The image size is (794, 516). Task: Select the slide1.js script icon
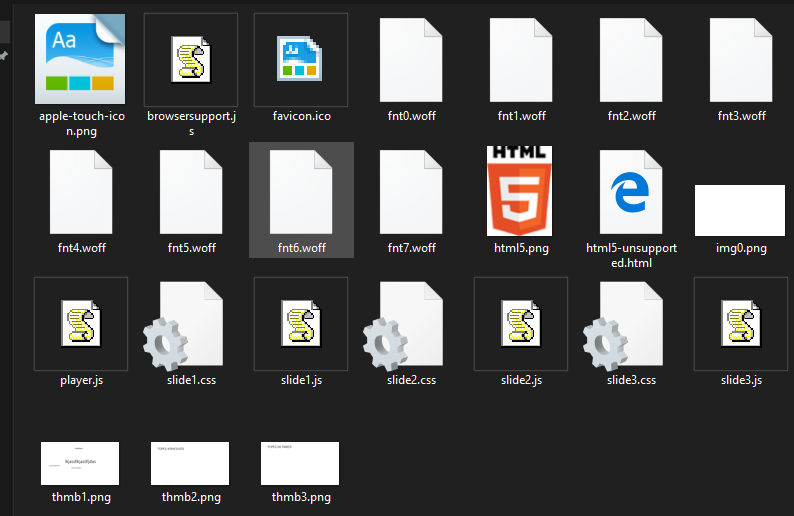(301, 324)
